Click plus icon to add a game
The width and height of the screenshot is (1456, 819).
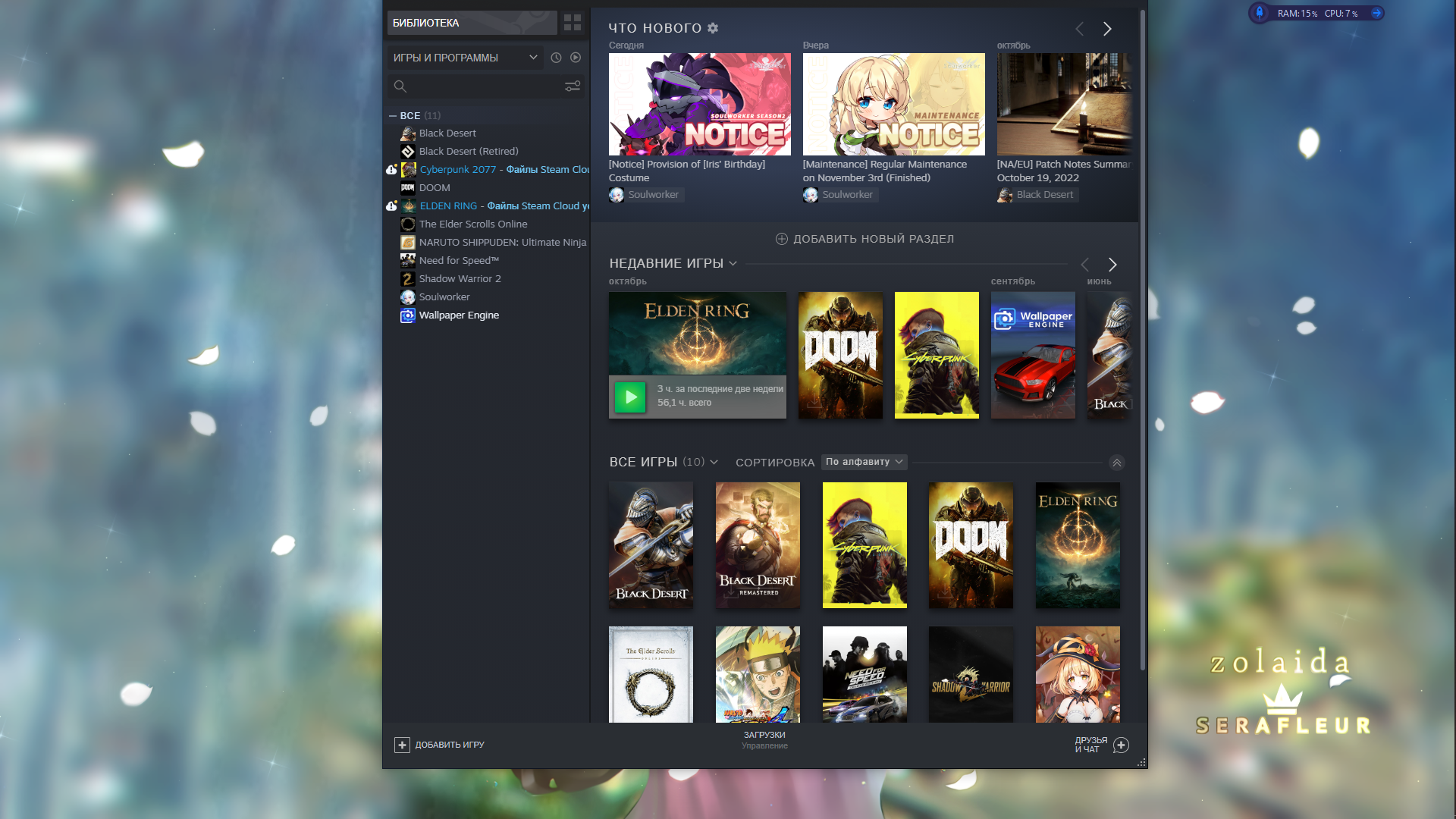(402, 745)
